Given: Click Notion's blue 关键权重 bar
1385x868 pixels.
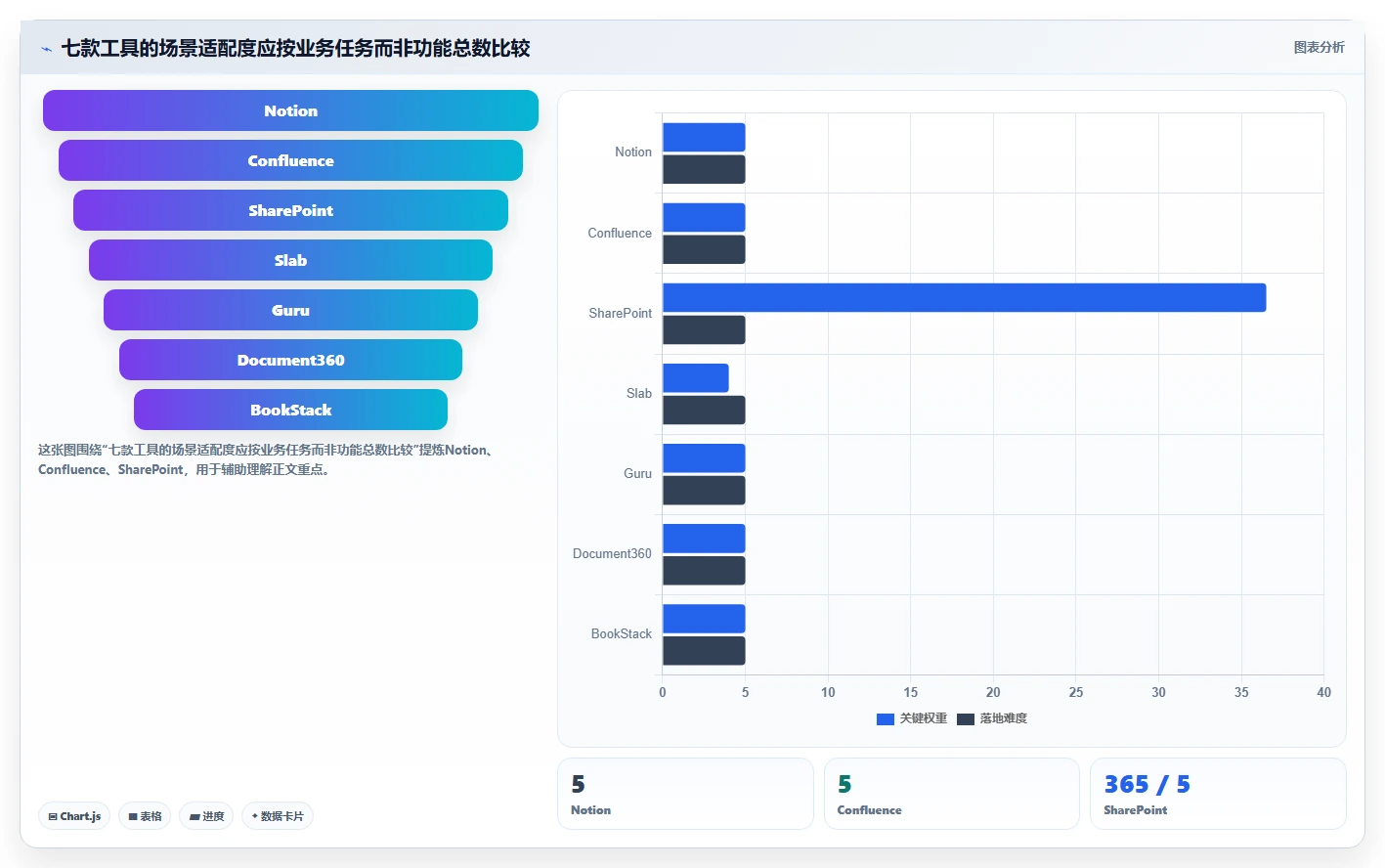Looking at the screenshot, I should click(x=704, y=137).
